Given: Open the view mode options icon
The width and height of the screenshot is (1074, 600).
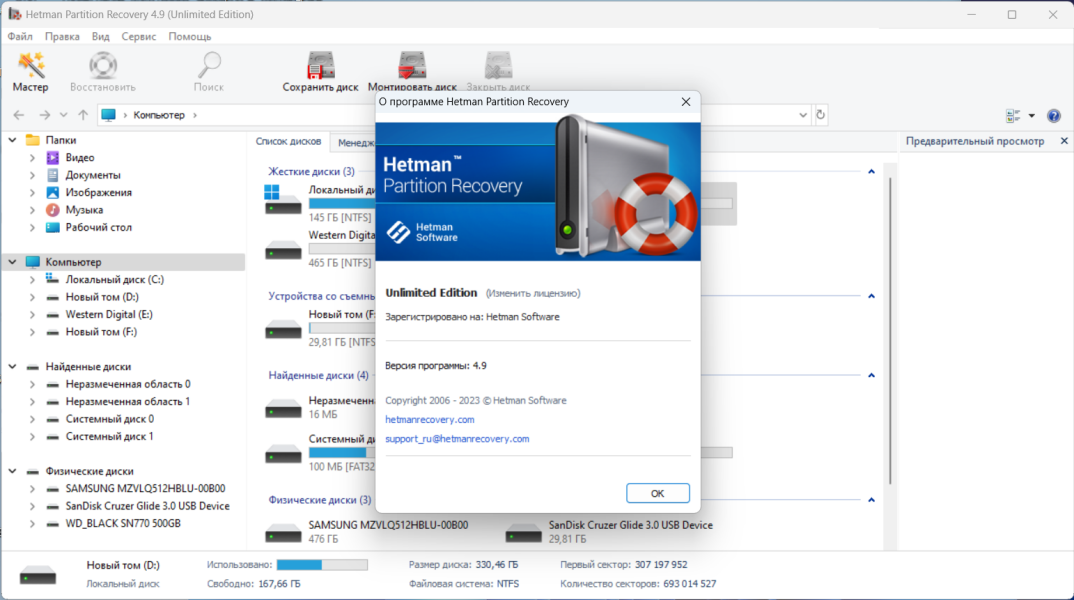Looking at the screenshot, I should (1013, 116).
